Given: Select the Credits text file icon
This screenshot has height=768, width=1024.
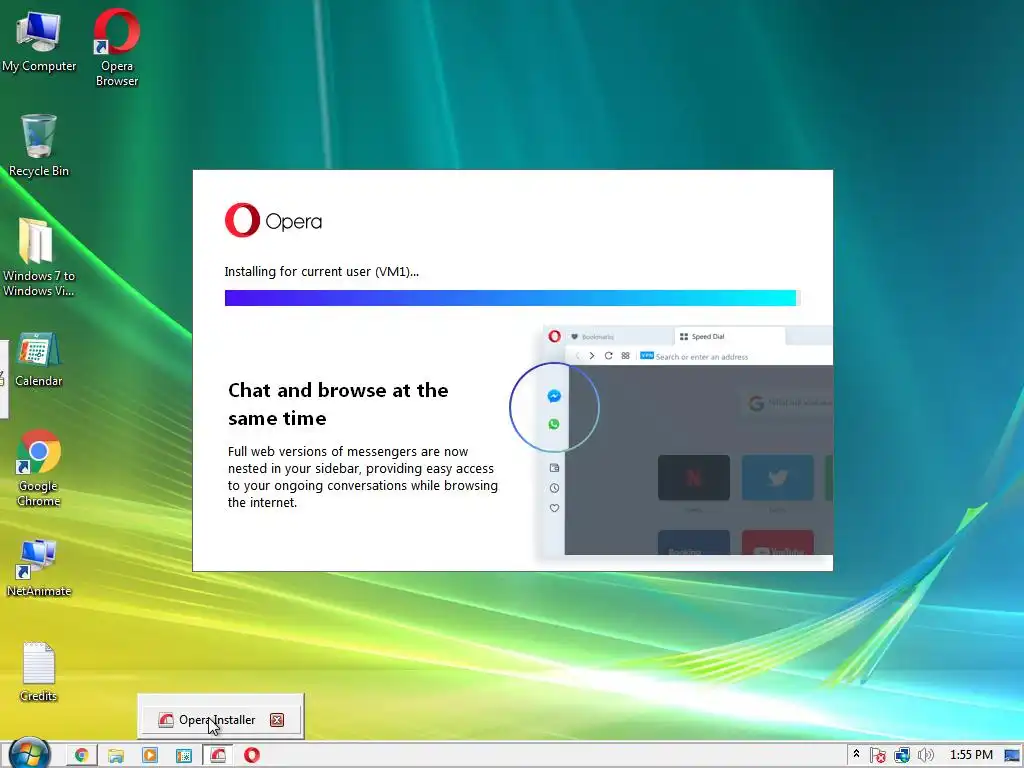Looking at the screenshot, I should pos(39,671).
